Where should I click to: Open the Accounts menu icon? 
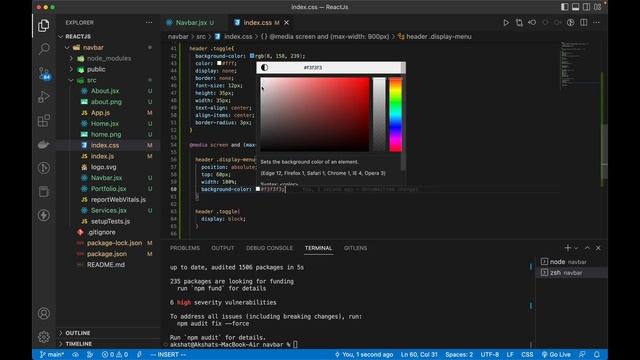click(44, 313)
